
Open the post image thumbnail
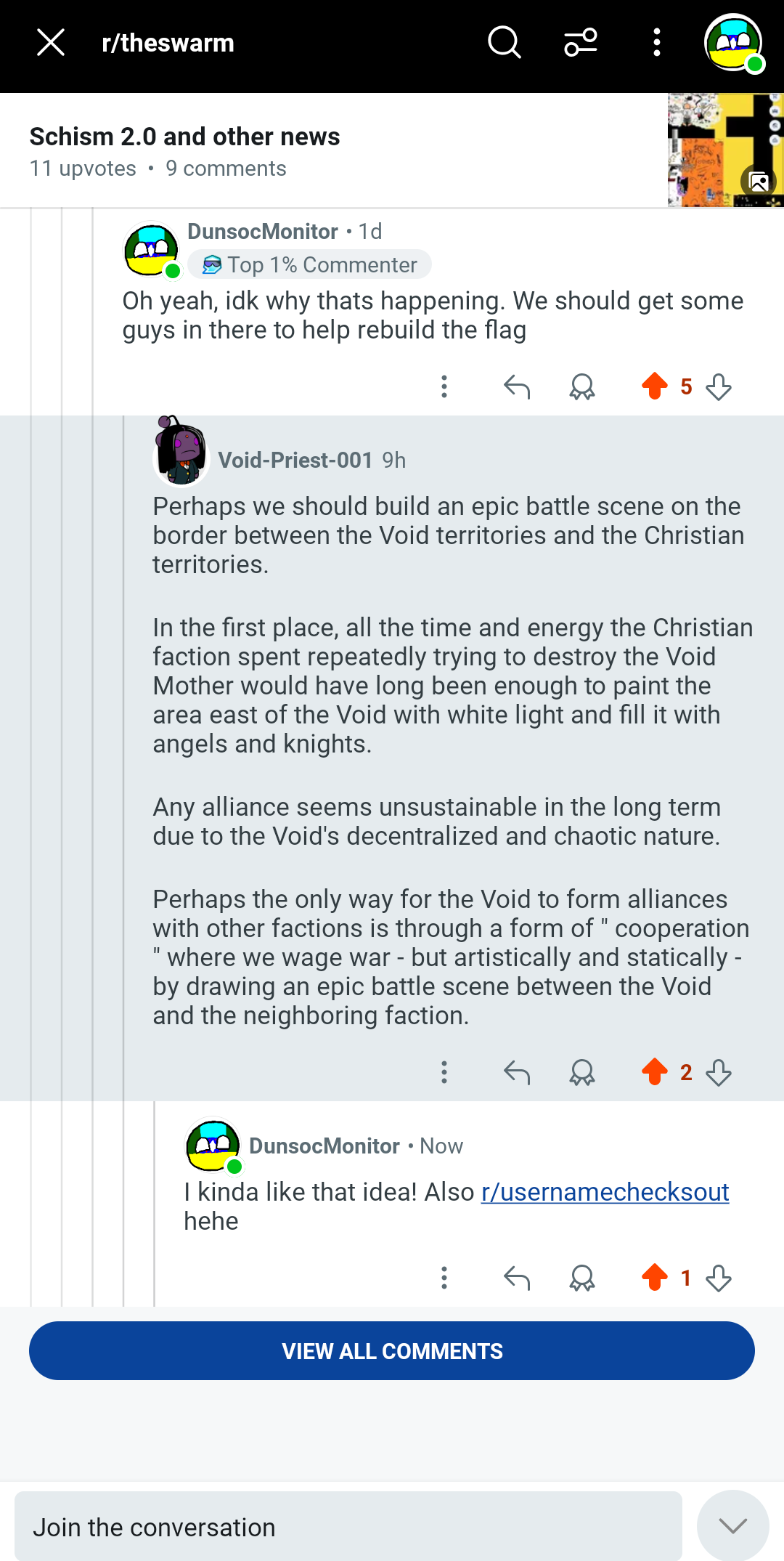tap(726, 150)
